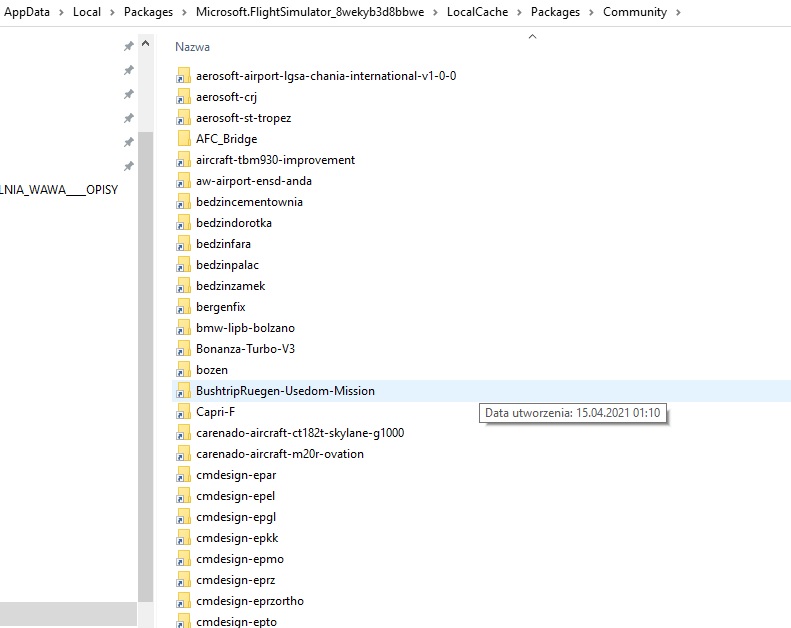Select the OPISY entry in the navigation pane
This screenshot has height=628, width=791.
click(x=59, y=190)
